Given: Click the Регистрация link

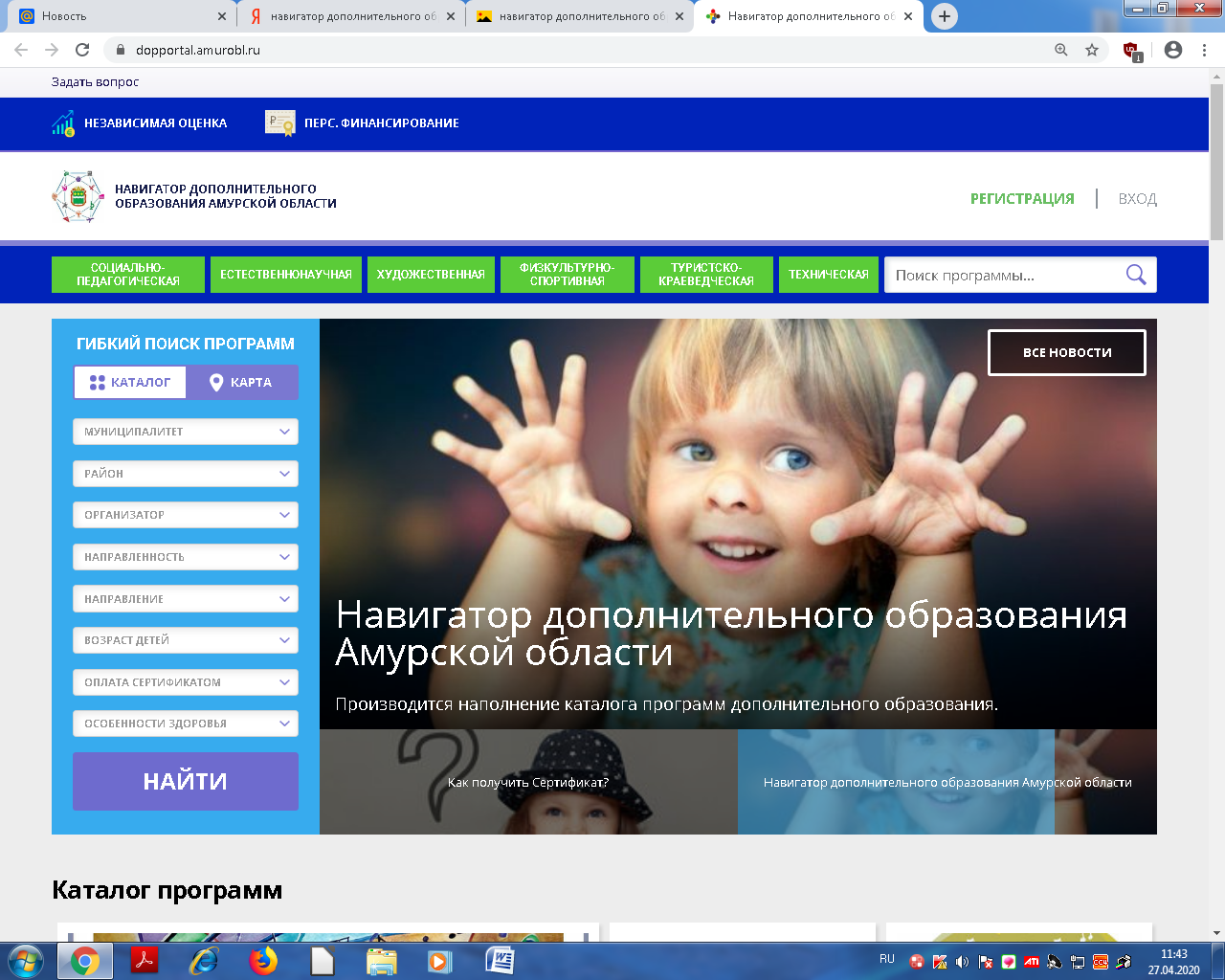Looking at the screenshot, I should (1022, 199).
